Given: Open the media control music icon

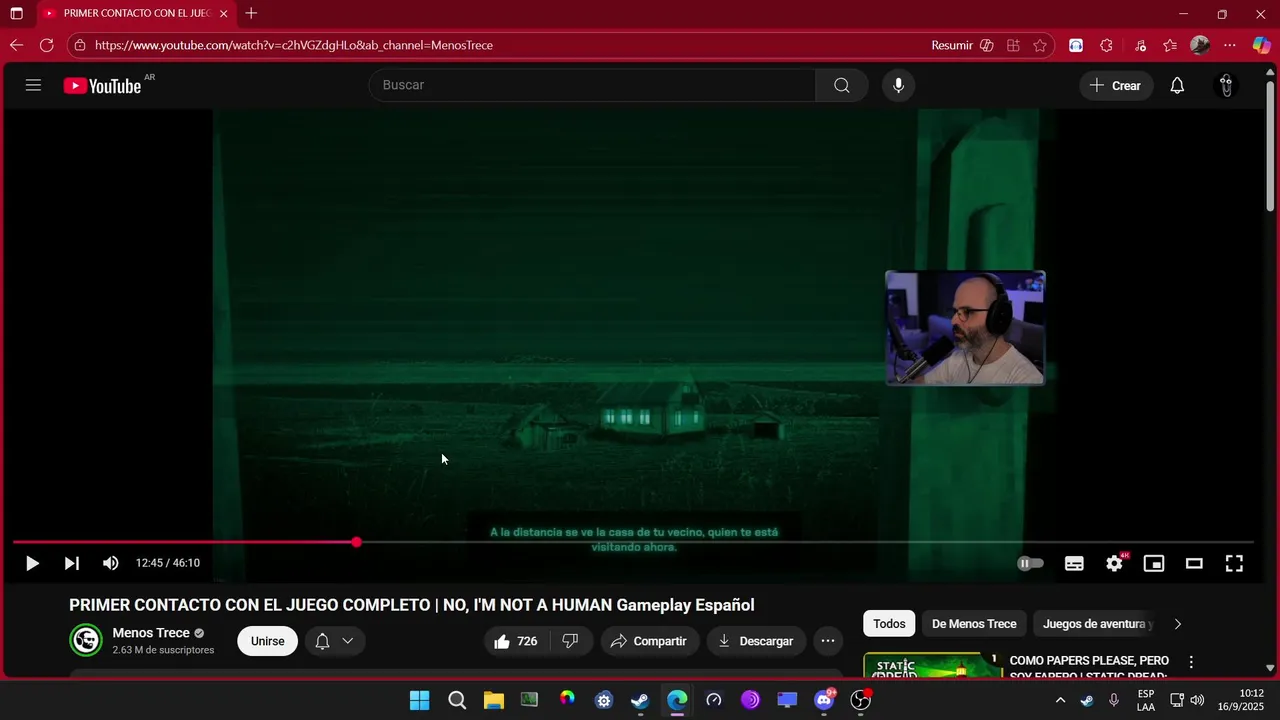Looking at the screenshot, I should (1141, 45).
